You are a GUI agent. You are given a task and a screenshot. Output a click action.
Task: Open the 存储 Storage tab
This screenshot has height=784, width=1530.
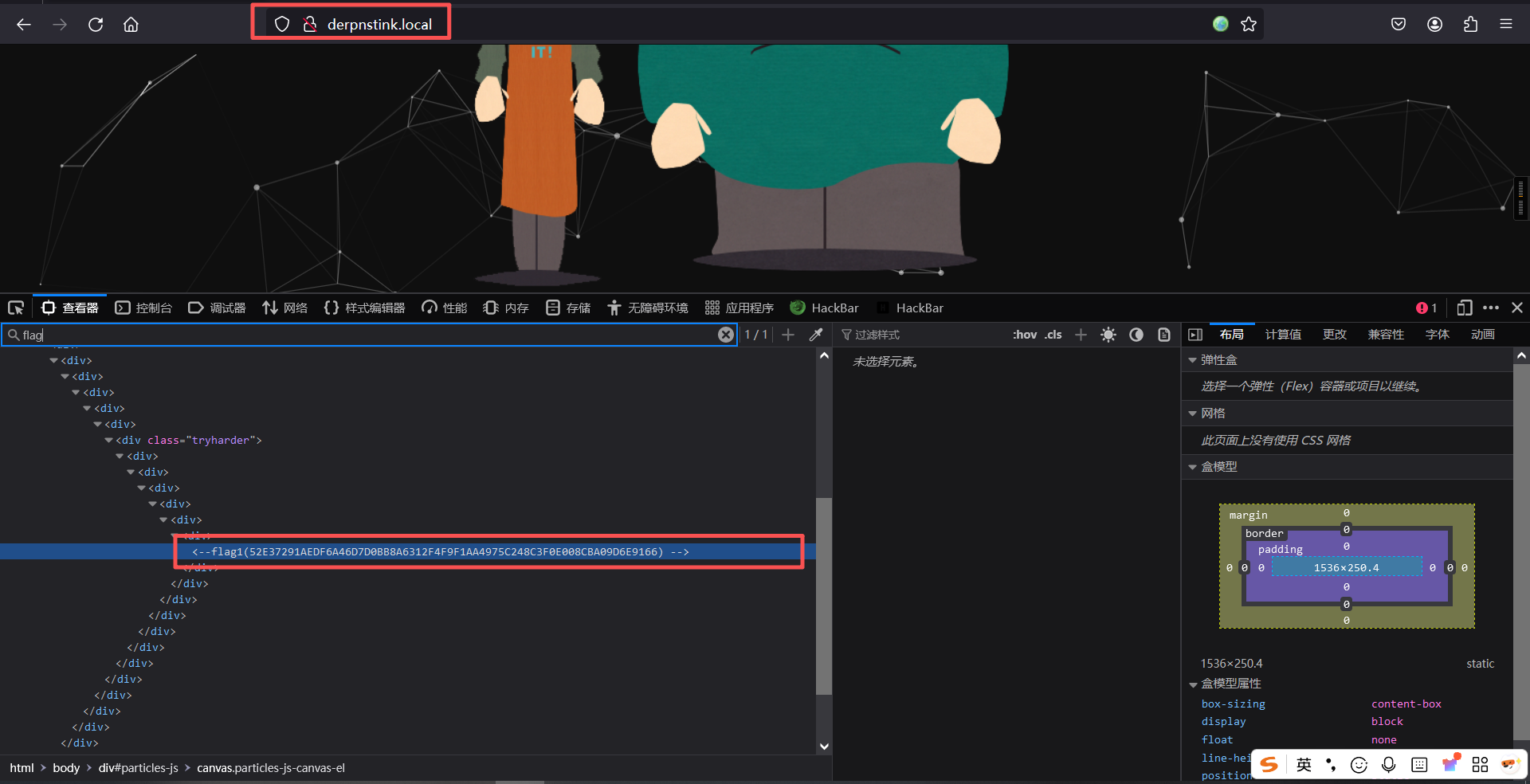pos(568,308)
